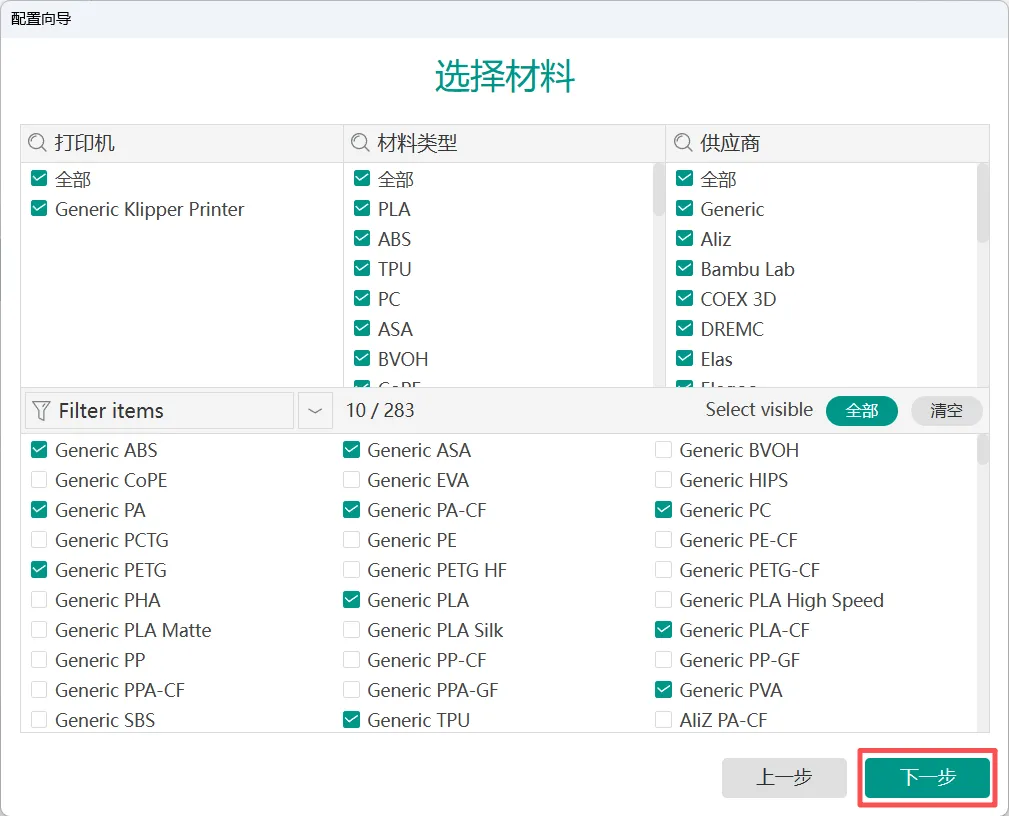Check Generic PP-GF filament

(663, 660)
